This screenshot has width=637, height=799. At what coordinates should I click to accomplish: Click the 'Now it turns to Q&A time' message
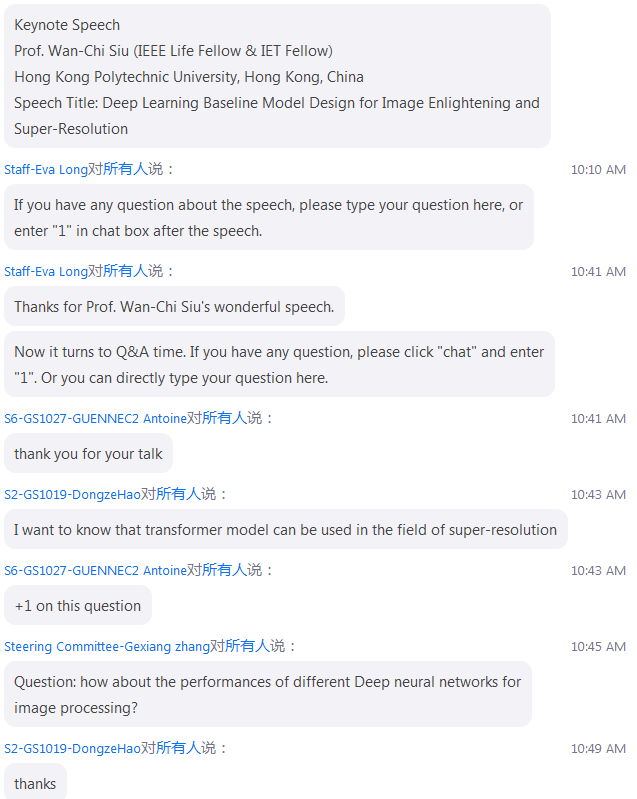(x=279, y=365)
